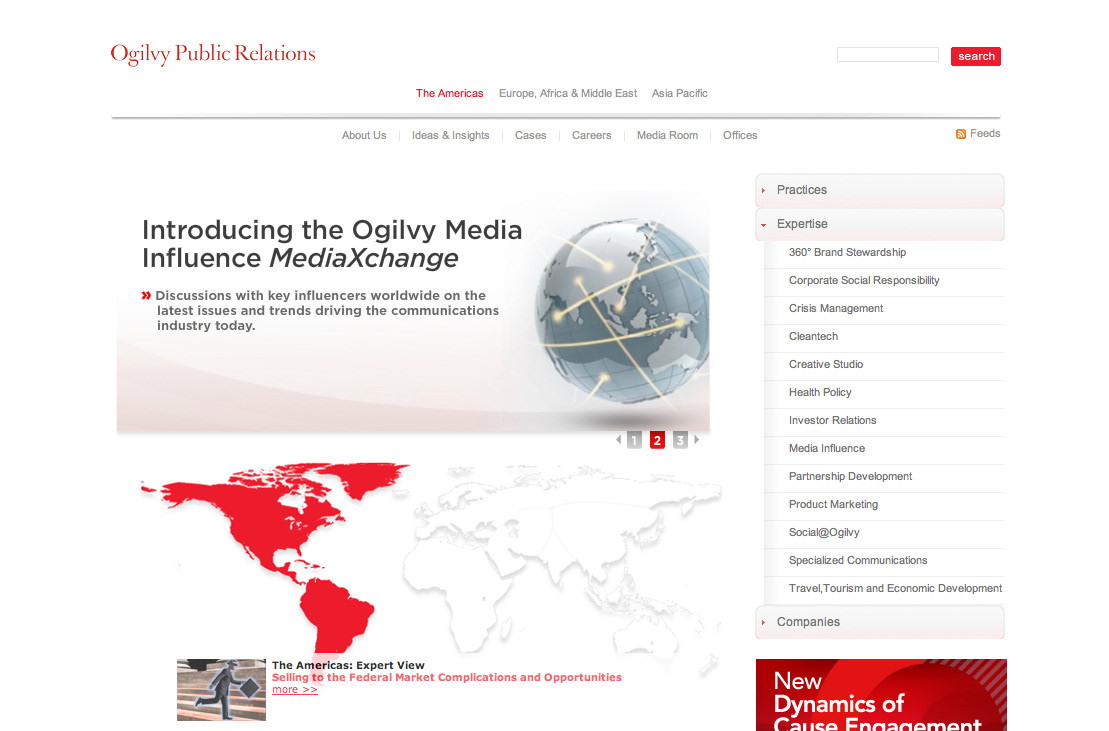The image size is (1109, 731).
Task: Open the Investor Relations link
Action: [x=832, y=421]
